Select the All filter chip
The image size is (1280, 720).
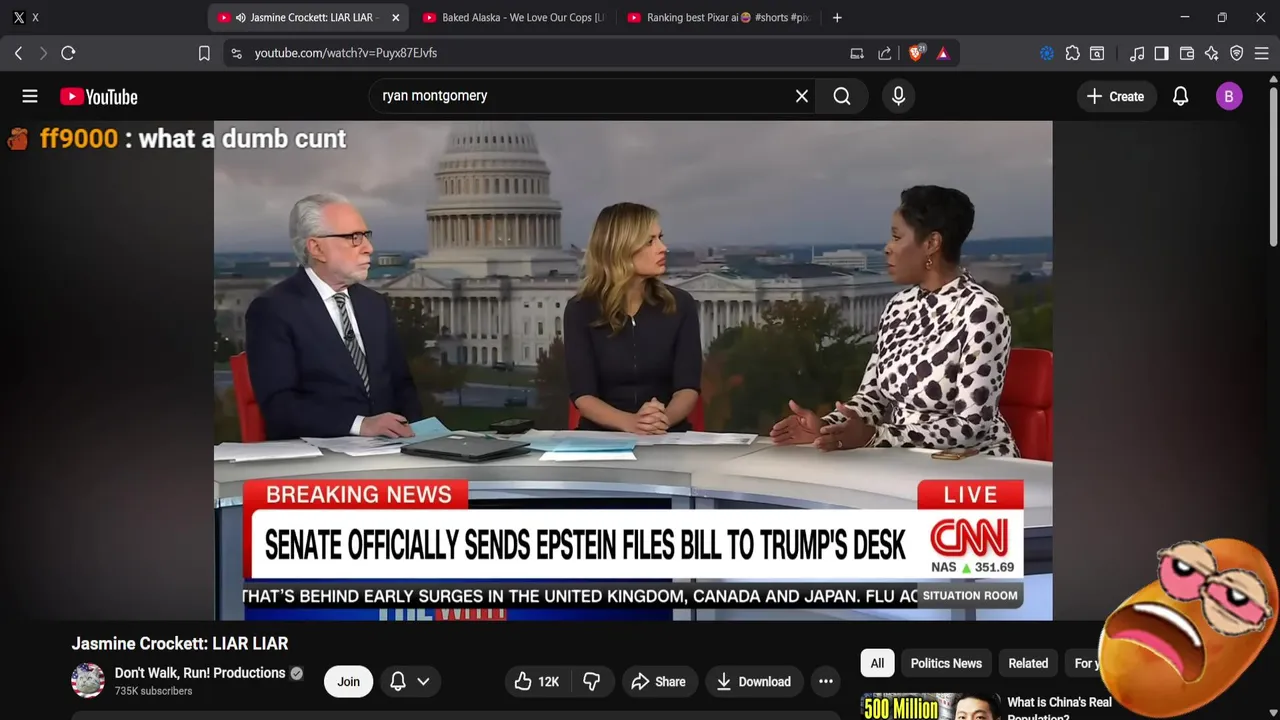coord(877,663)
